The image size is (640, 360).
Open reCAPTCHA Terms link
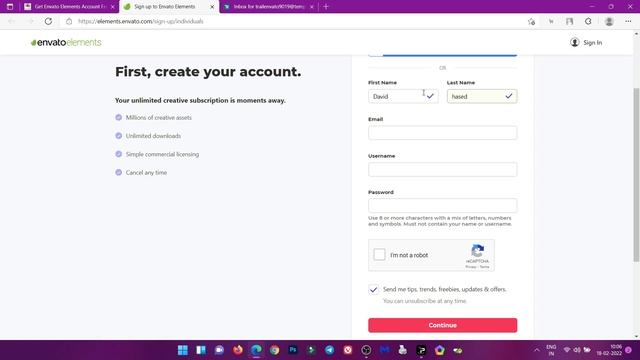484,267
